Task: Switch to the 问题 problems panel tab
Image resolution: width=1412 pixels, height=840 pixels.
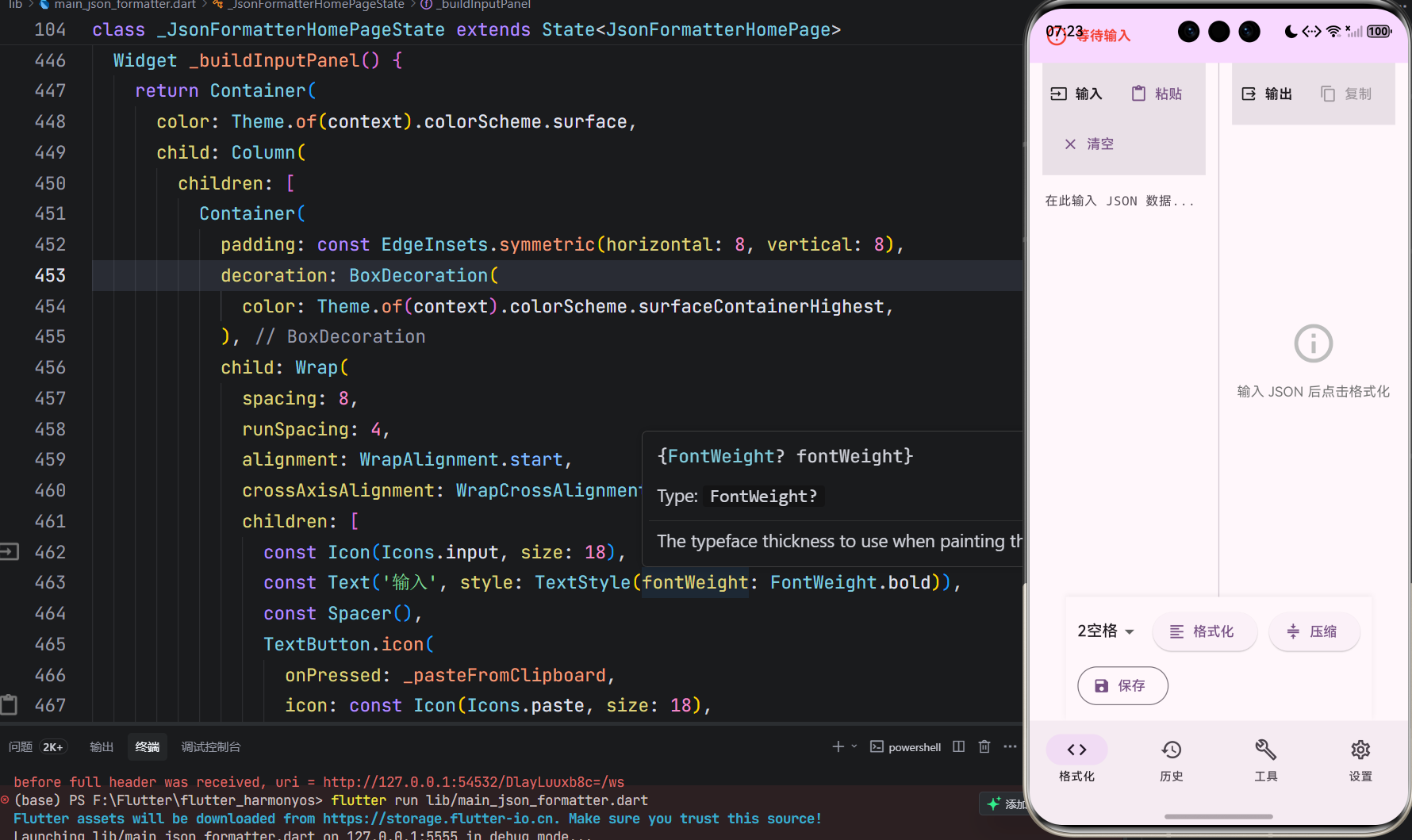Action: [21, 747]
